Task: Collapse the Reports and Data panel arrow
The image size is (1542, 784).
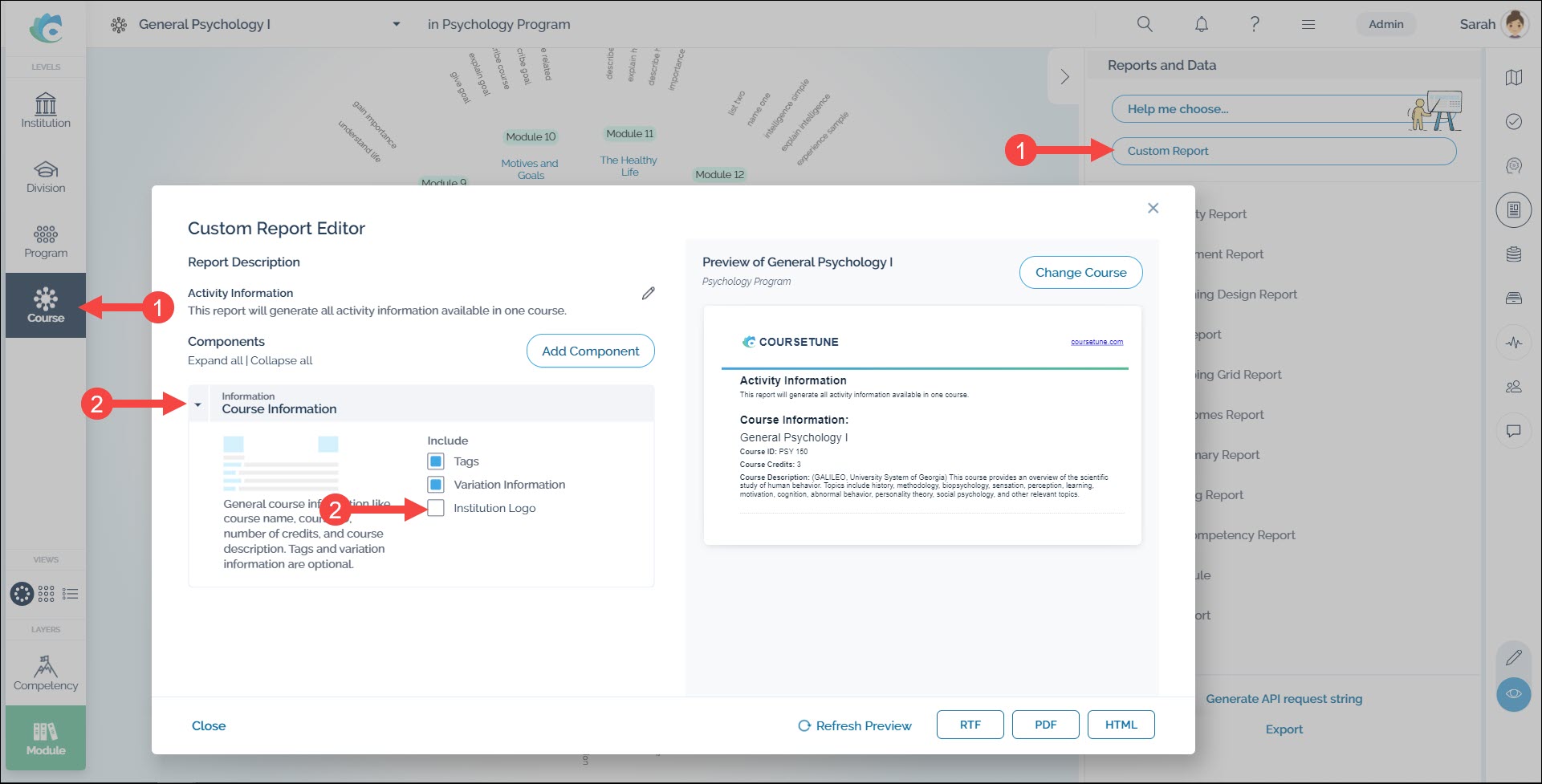Action: (1064, 77)
